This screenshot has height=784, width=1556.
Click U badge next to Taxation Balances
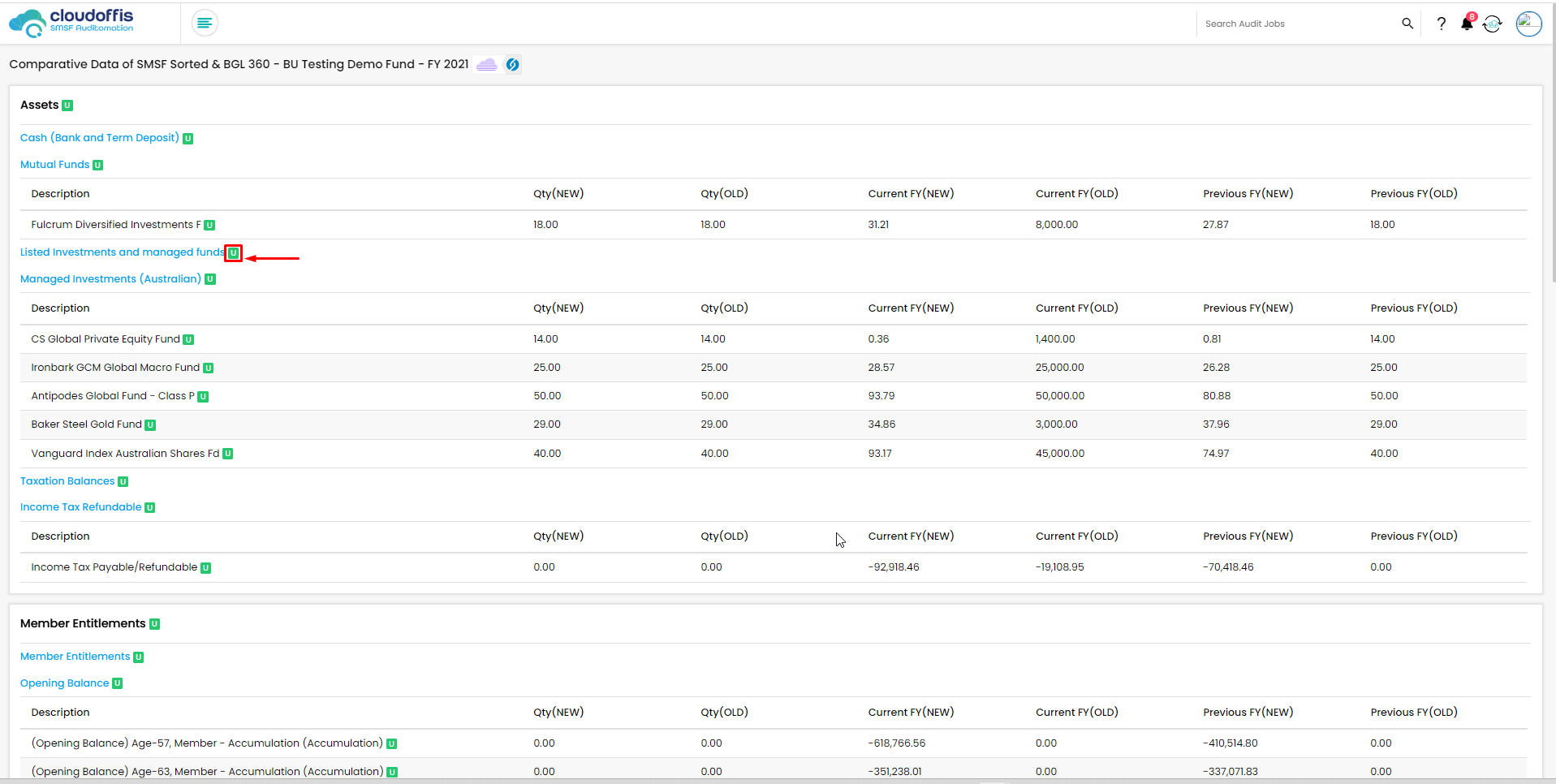123,482
